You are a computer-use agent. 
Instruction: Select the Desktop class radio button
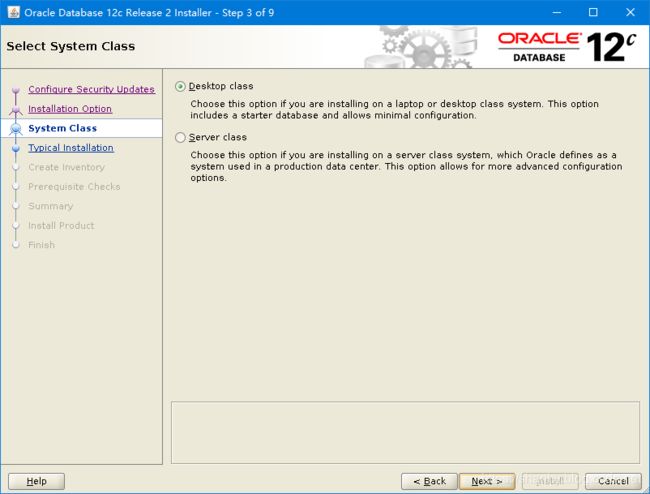coord(180,86)
